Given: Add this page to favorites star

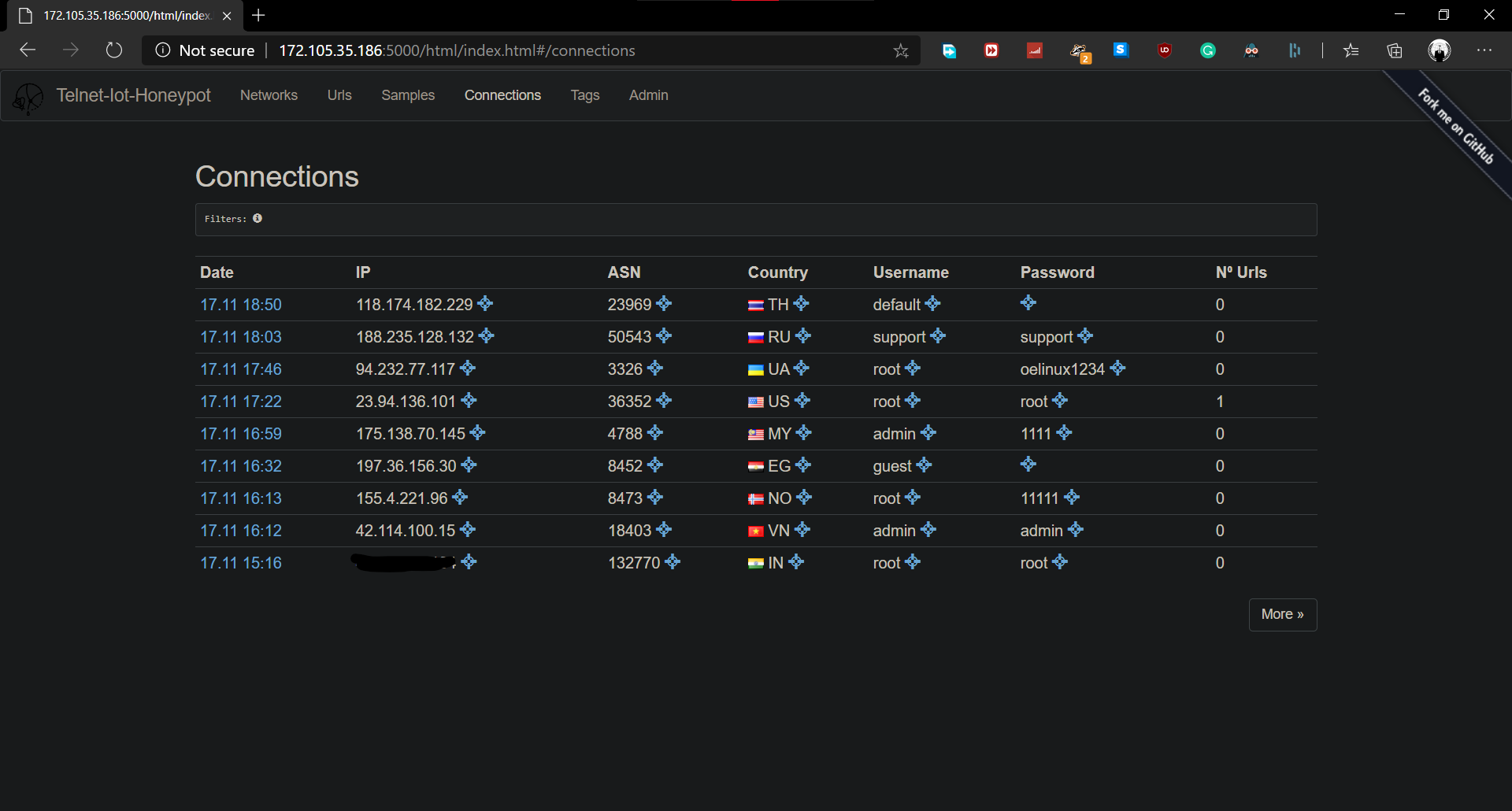Looking at the screenshot, I should tap(901, 50).
